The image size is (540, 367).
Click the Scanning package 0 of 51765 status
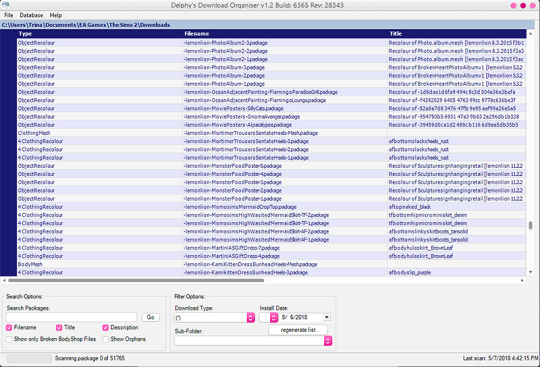point(90,358)
